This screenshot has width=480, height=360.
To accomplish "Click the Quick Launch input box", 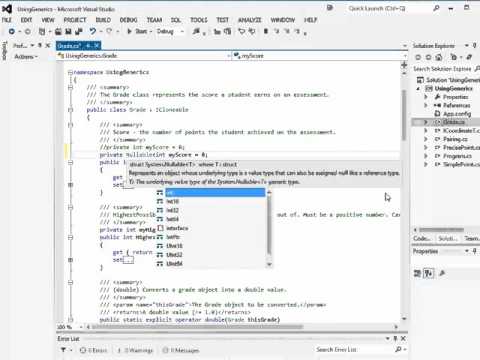I will click(x=388, y=8).
